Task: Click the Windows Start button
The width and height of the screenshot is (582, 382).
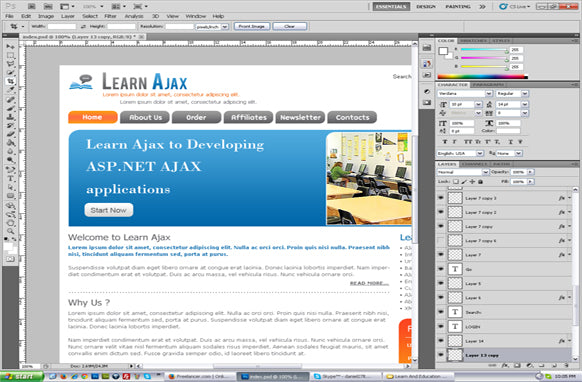Action: click(22, 376)
